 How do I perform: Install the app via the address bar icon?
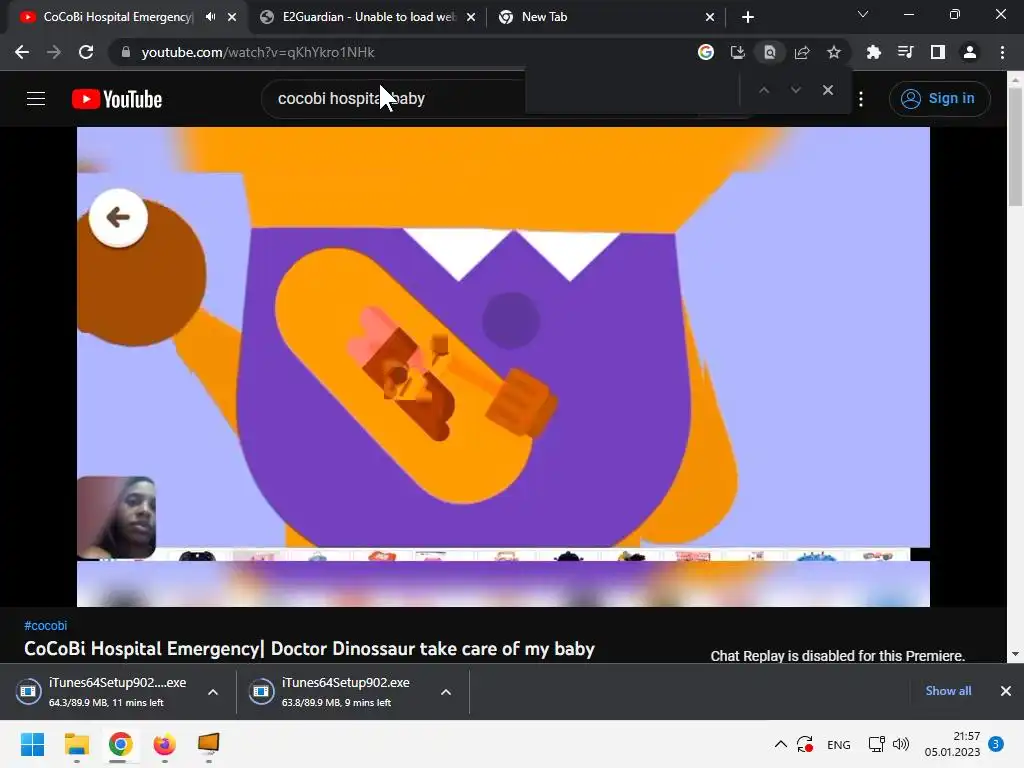[738, 52]
